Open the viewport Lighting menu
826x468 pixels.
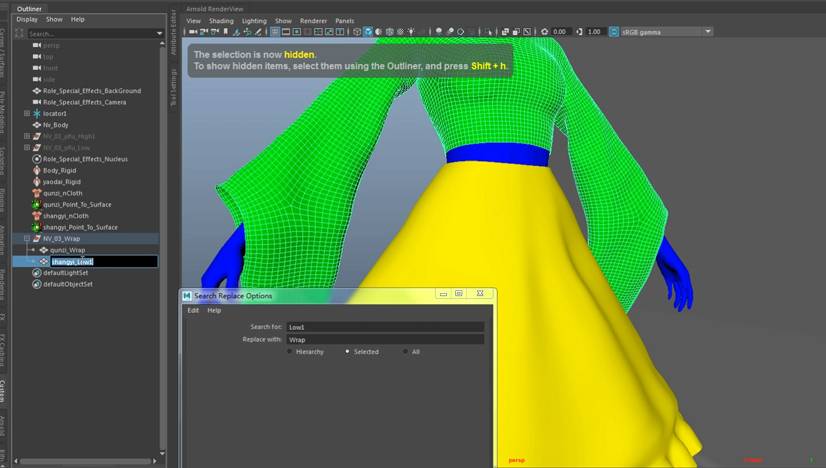(254, 21)
